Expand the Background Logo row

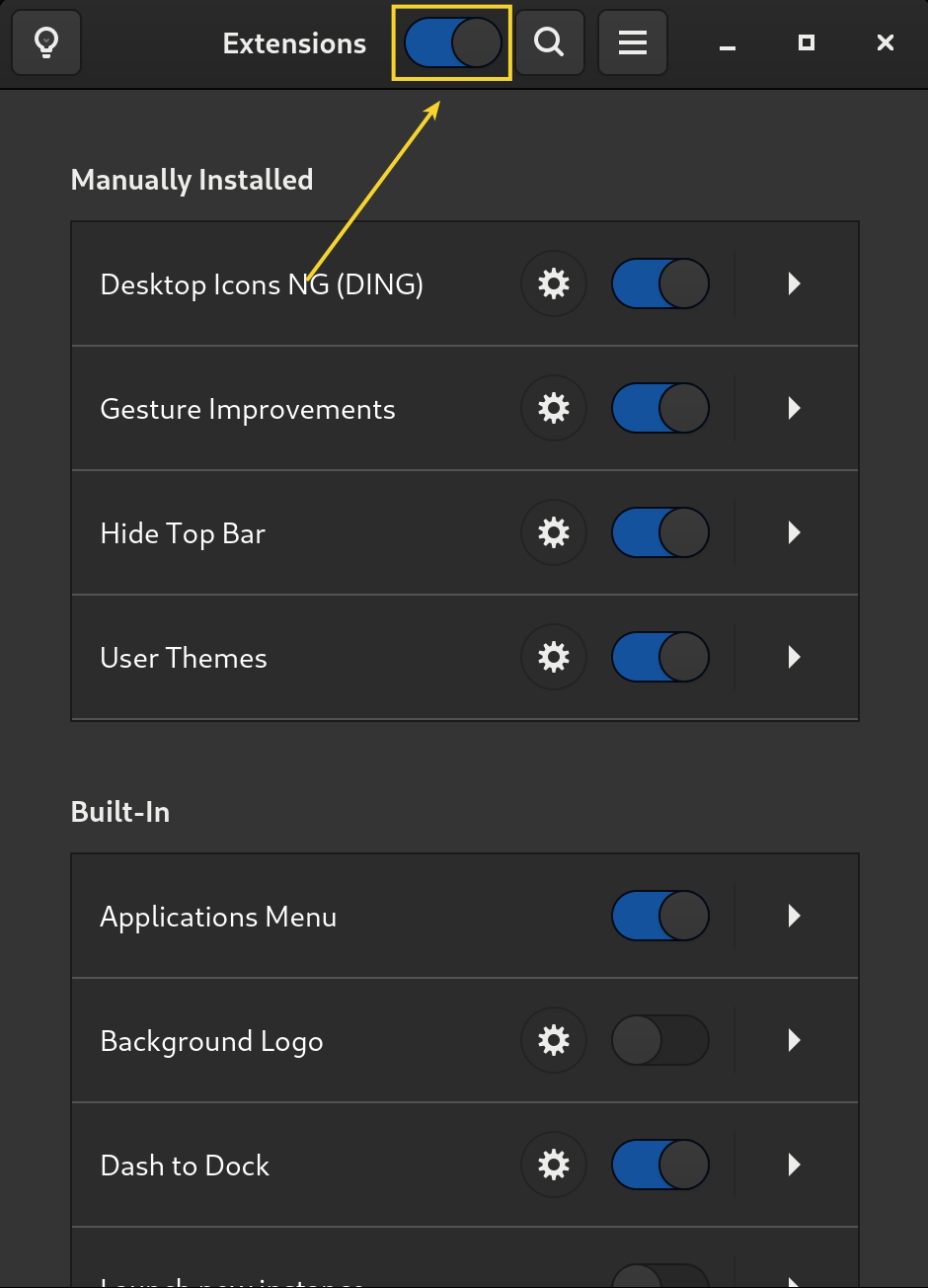click(x=794, y=1040)
